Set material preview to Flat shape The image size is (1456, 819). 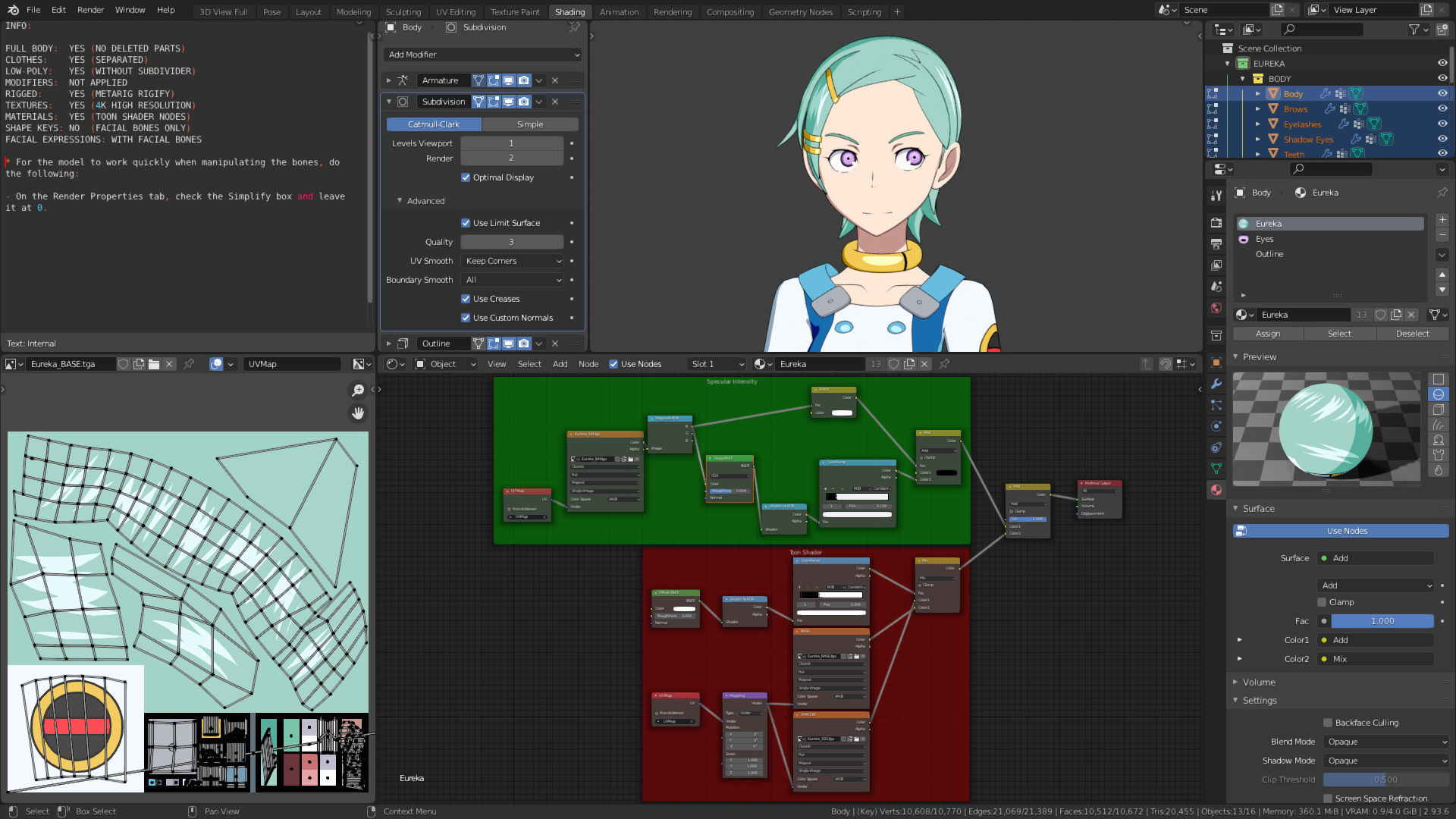1438,379
